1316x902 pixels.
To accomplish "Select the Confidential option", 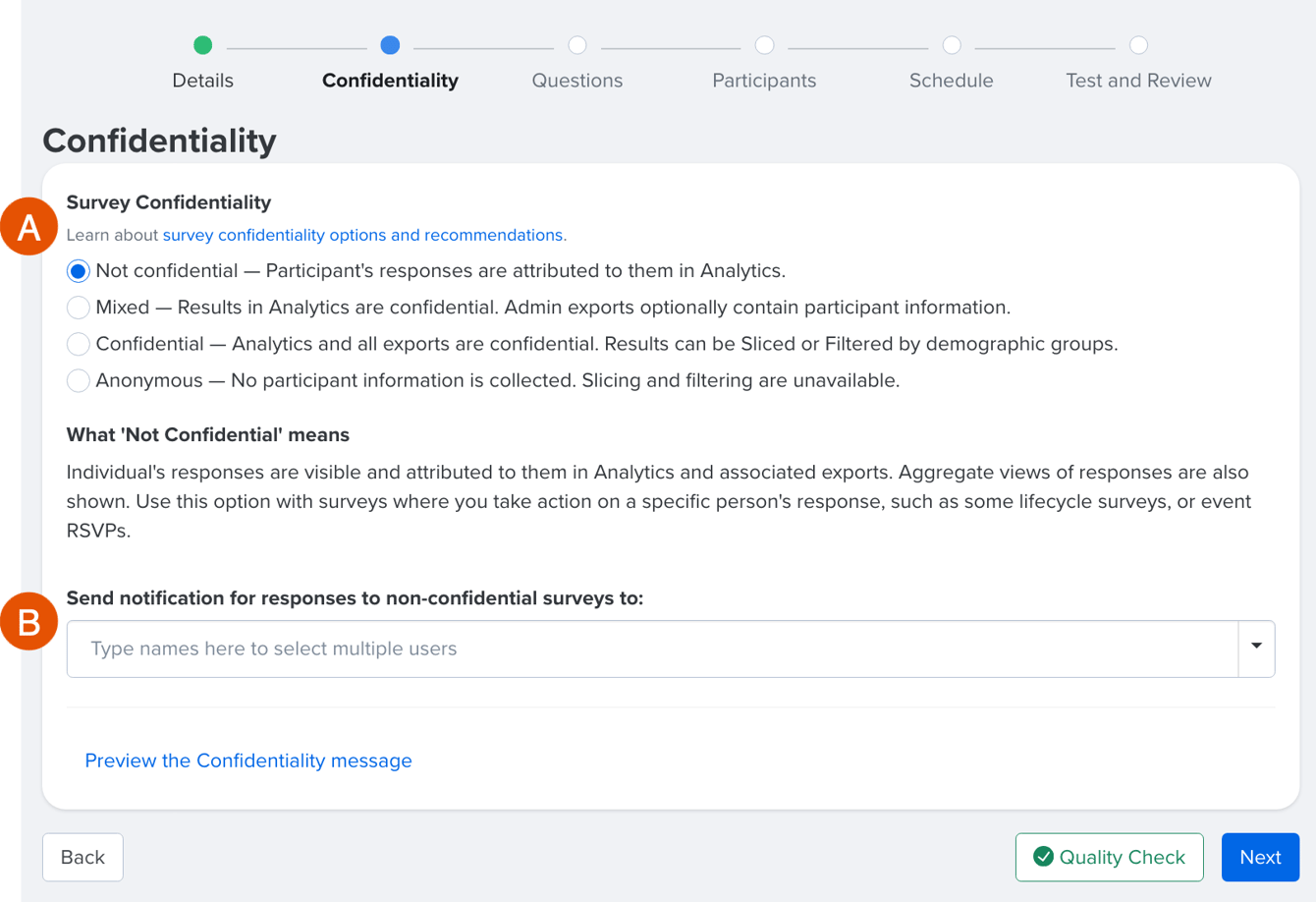I will pos(78,344).
